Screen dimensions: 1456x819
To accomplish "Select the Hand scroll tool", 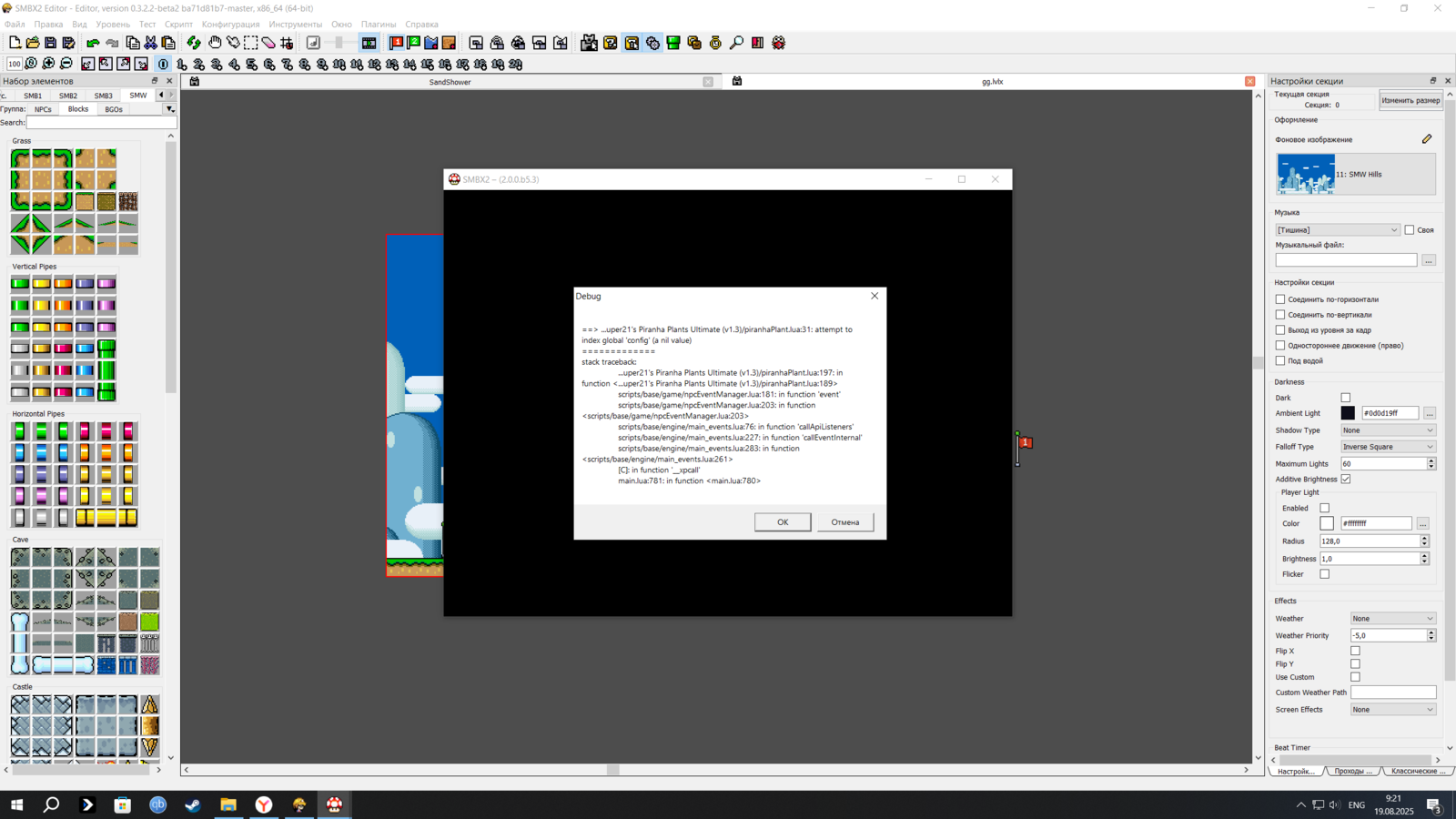I will (x=216, y=43).
